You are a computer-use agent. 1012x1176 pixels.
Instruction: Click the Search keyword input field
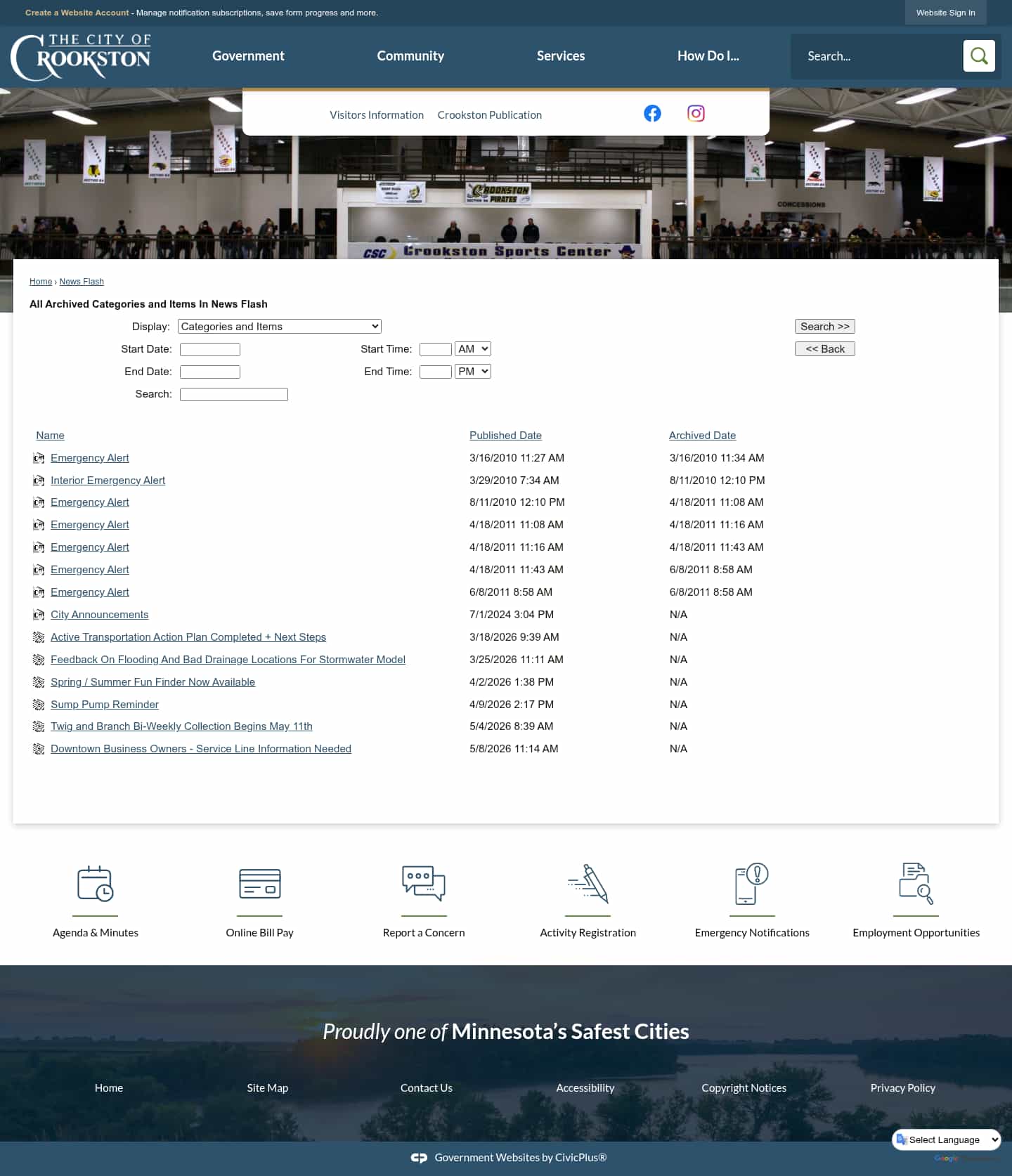(x=234, y=394)
